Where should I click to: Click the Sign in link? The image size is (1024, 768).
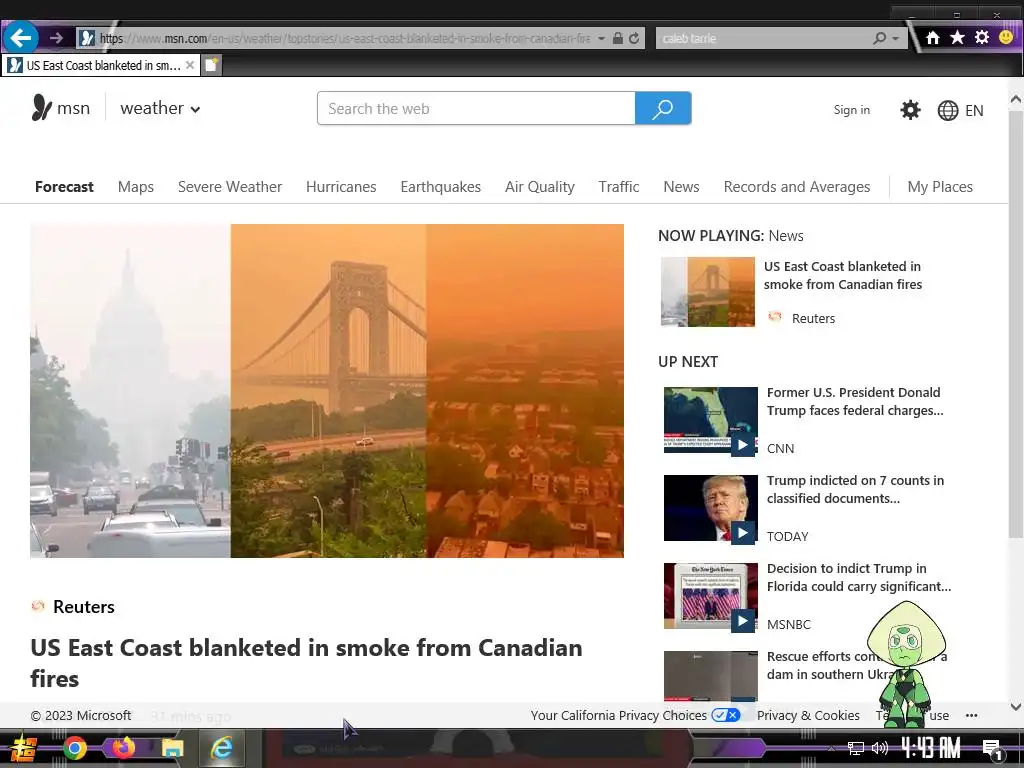pos(852,110)
